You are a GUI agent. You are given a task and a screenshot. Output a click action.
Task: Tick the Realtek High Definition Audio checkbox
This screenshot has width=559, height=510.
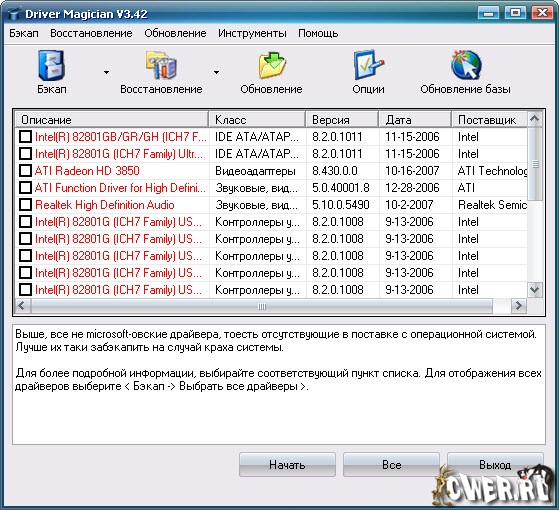click(25, 205)
